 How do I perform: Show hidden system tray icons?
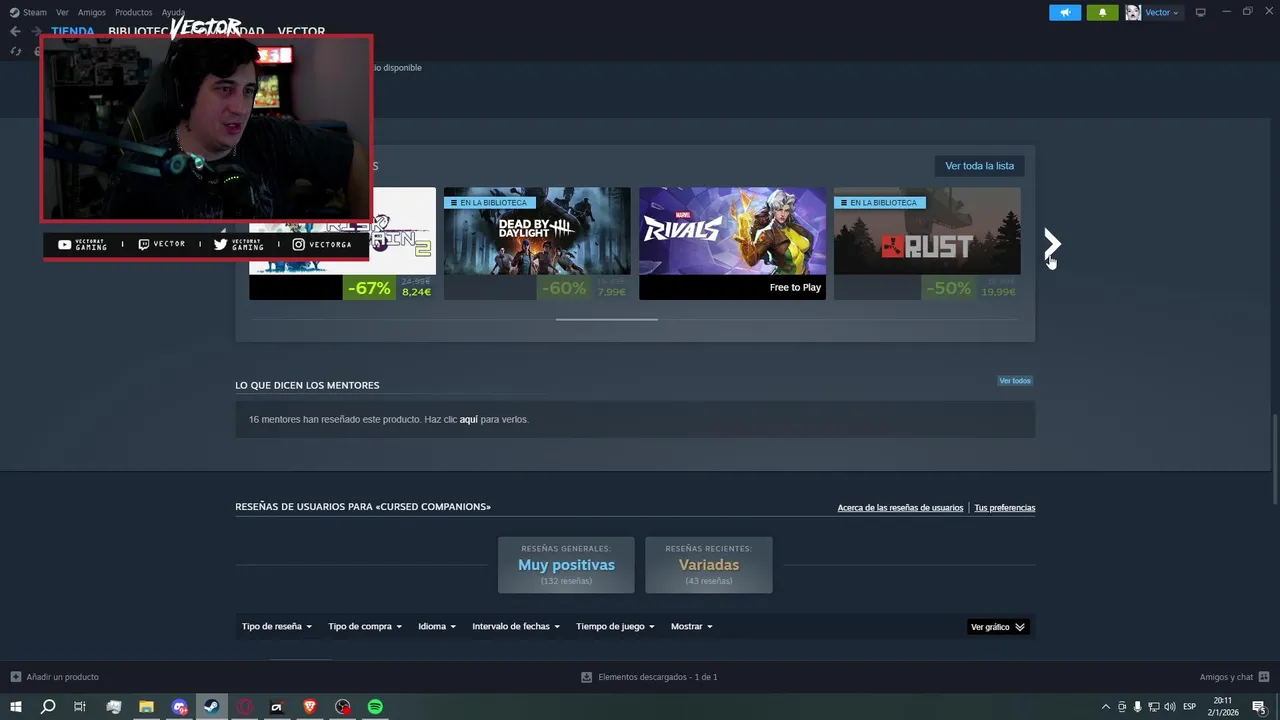point(1105,707)
